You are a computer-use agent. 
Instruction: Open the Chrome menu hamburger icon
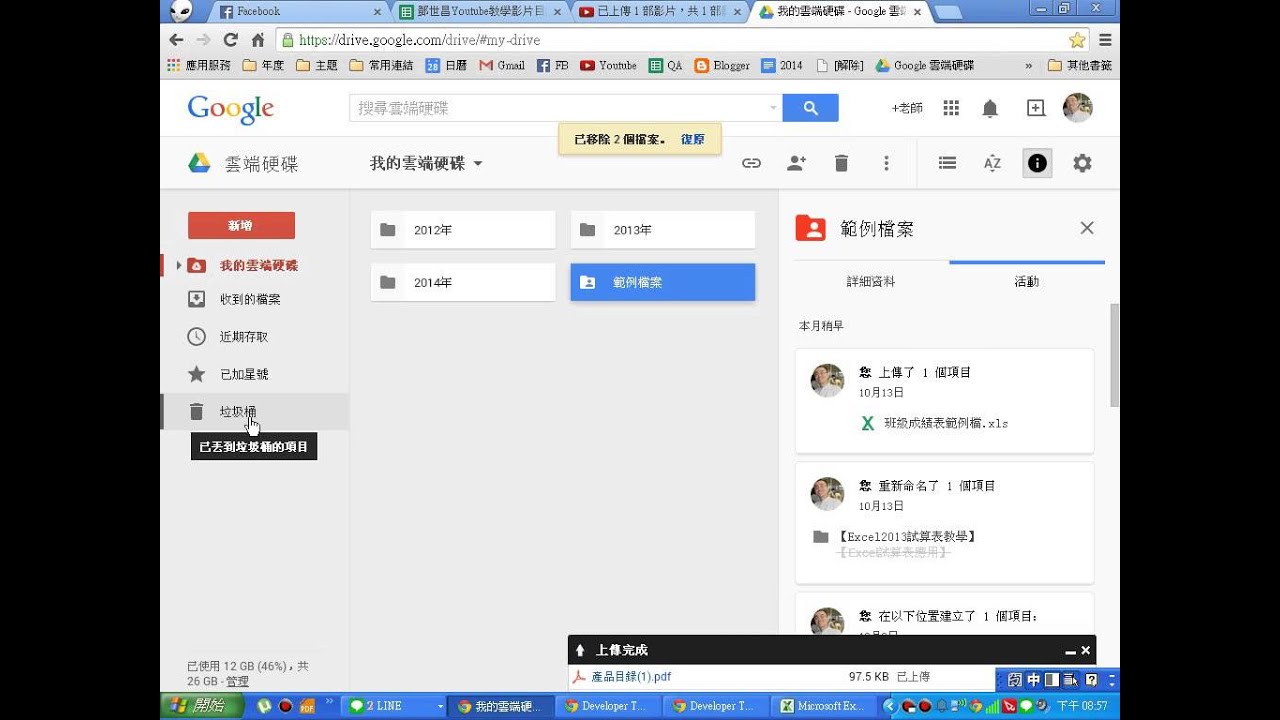tap(1105, 40)
